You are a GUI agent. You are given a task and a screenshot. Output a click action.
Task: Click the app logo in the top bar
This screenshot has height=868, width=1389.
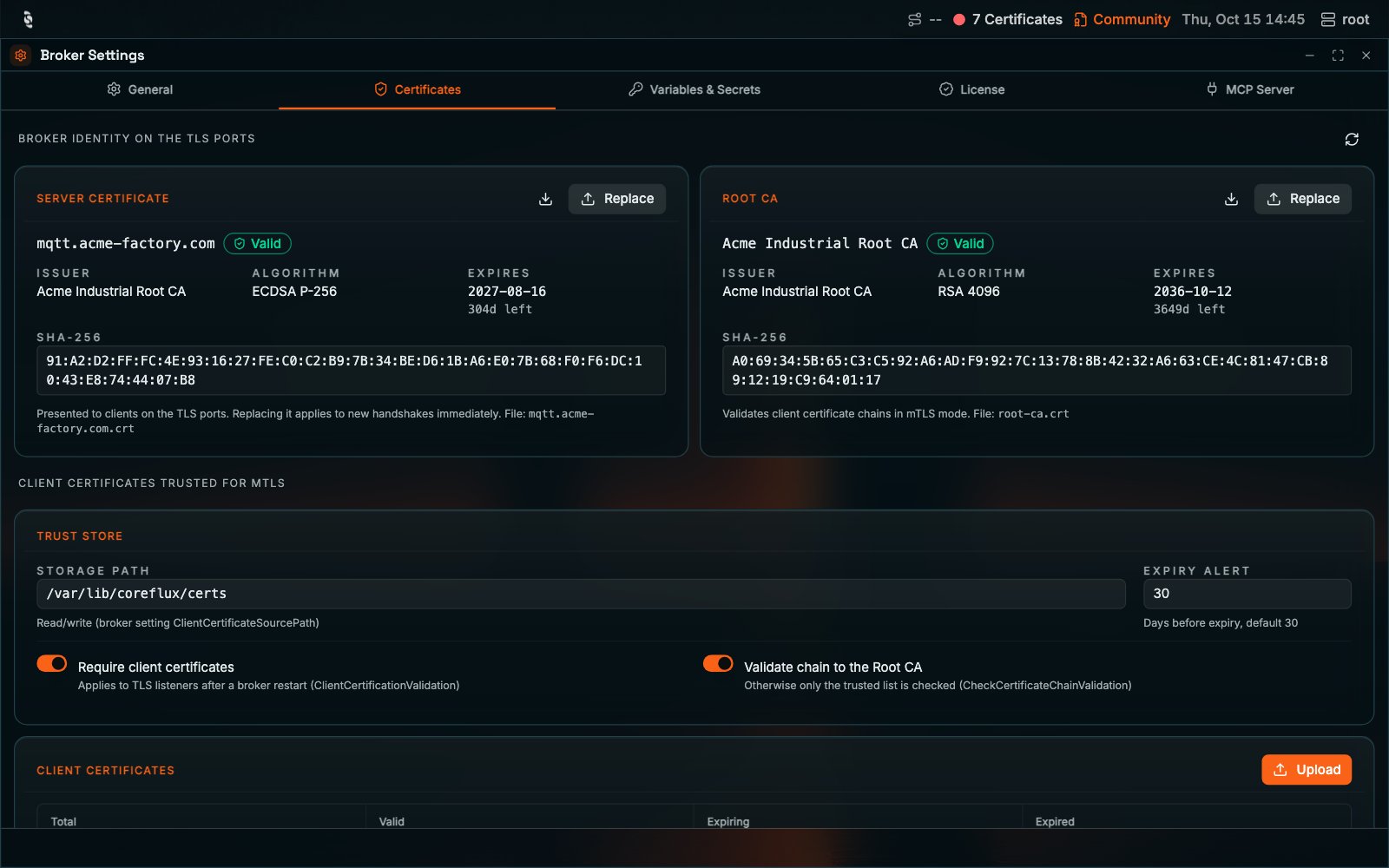tap(28, 19)
